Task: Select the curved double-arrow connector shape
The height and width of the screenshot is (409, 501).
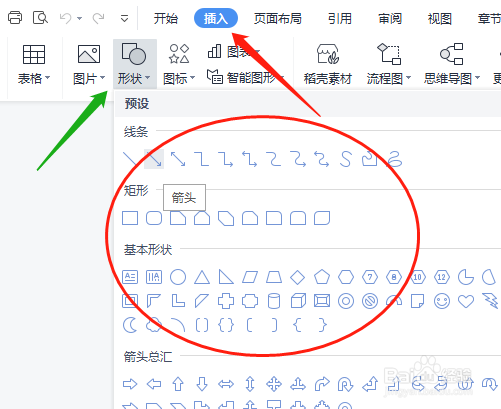Action: pos(322,159)
